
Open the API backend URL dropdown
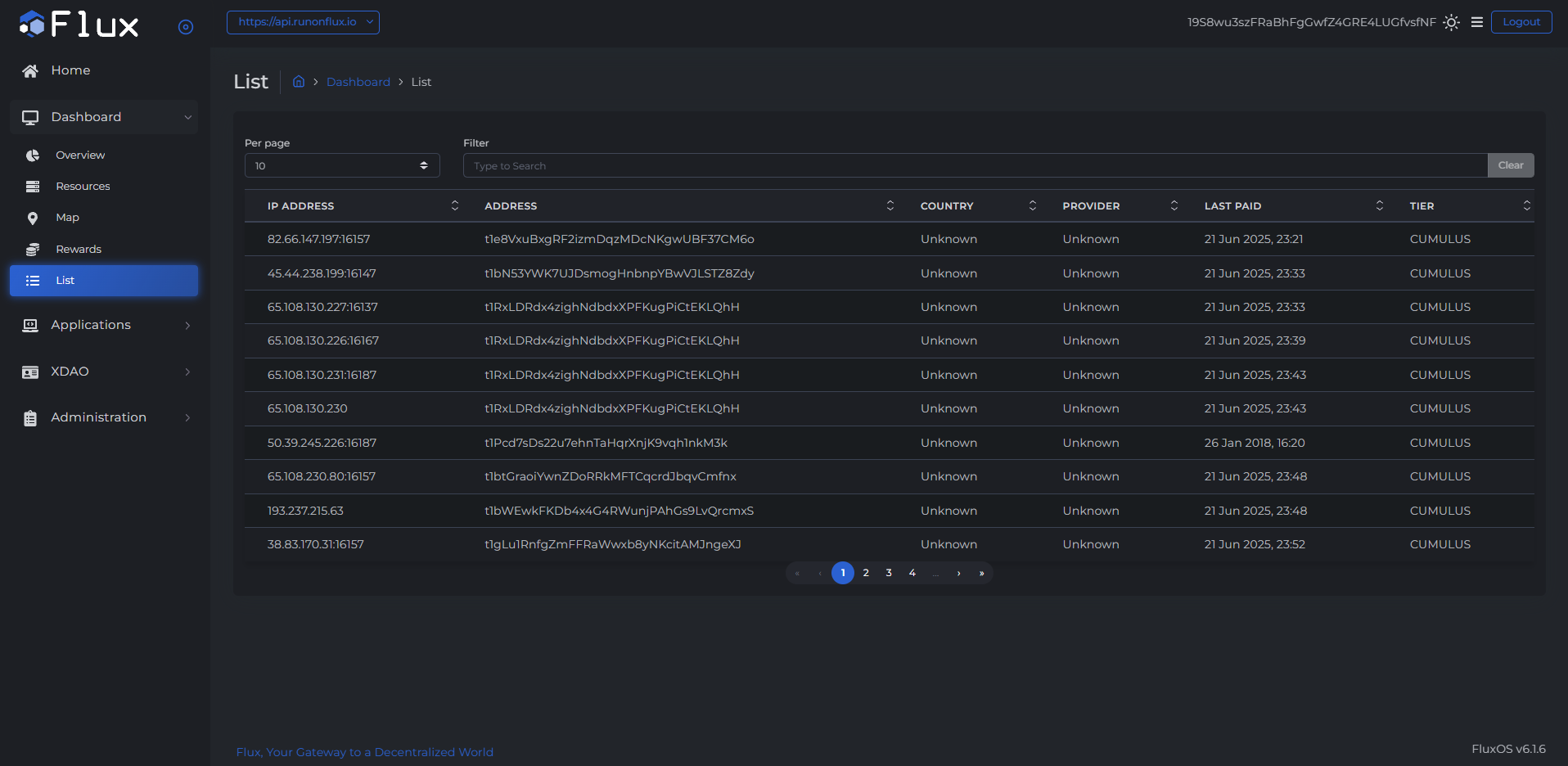point(303,22)
